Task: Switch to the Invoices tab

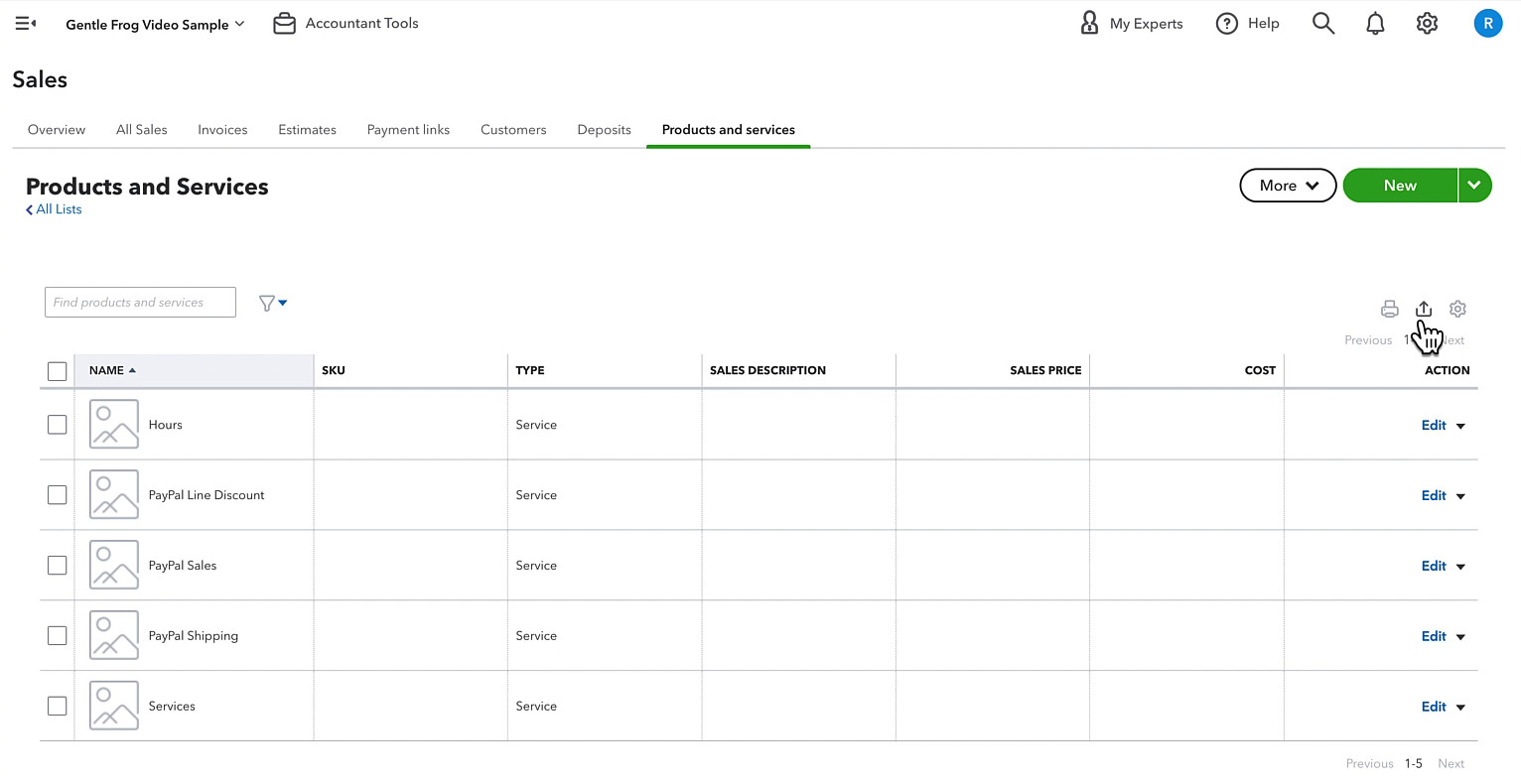Action: pyautogui.click(x=222, y=130)
